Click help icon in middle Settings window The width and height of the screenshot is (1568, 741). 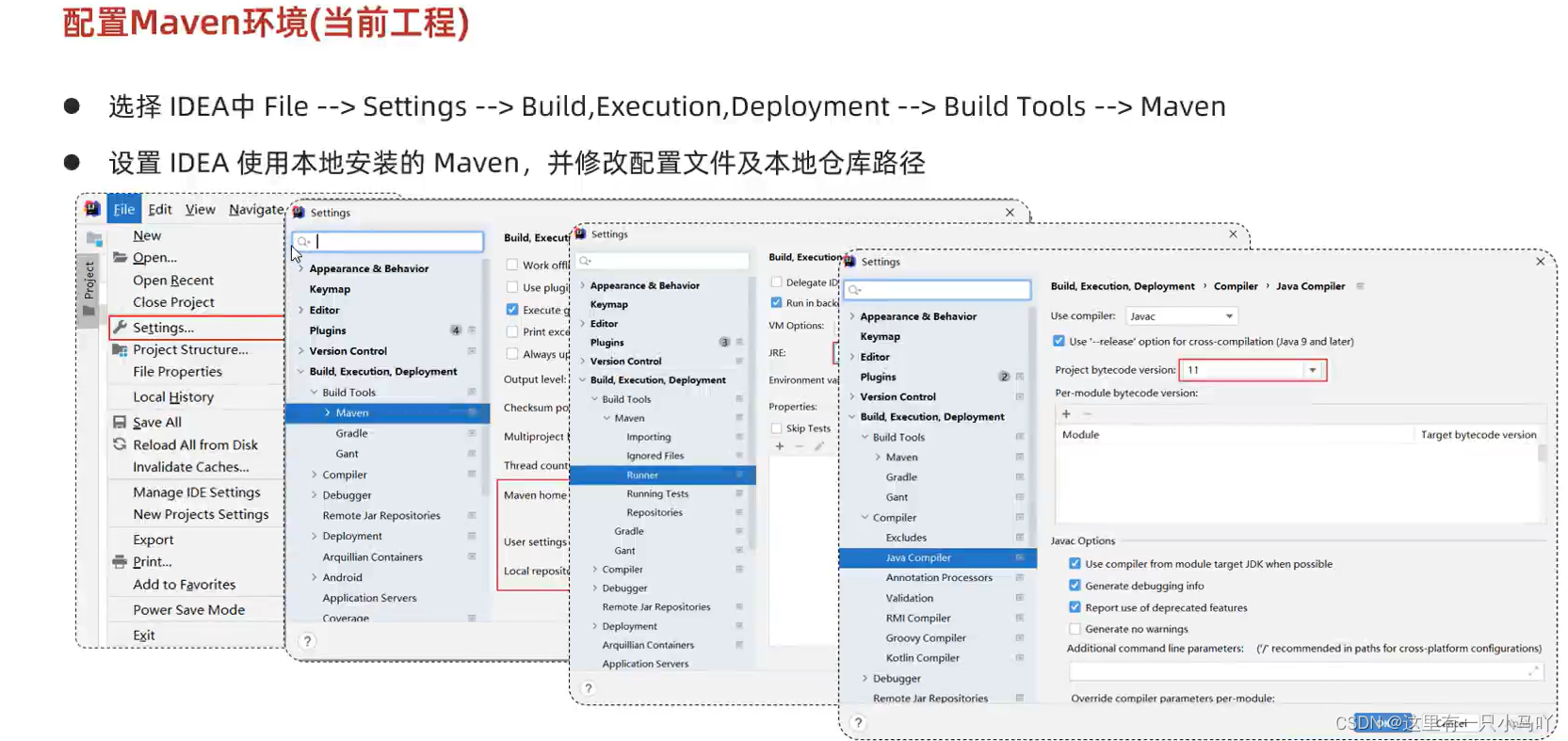[x=589, y=688]
